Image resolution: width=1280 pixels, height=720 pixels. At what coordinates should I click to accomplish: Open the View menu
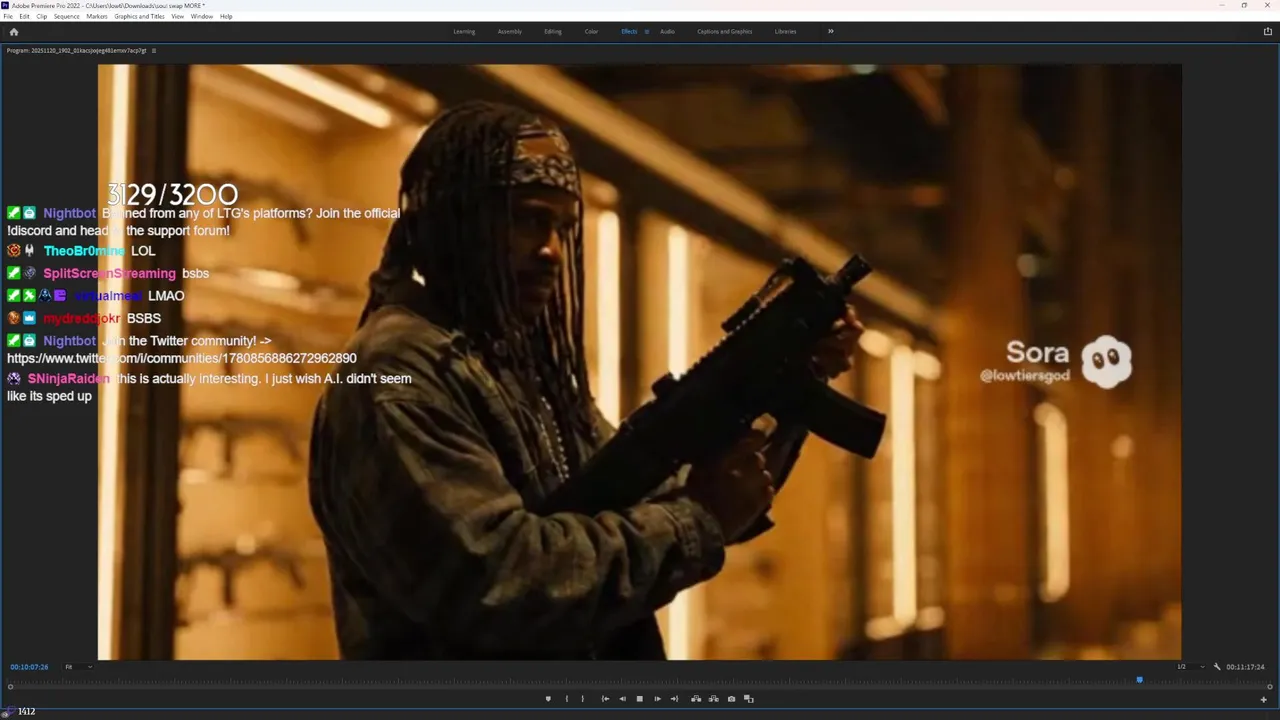(178, 16)
